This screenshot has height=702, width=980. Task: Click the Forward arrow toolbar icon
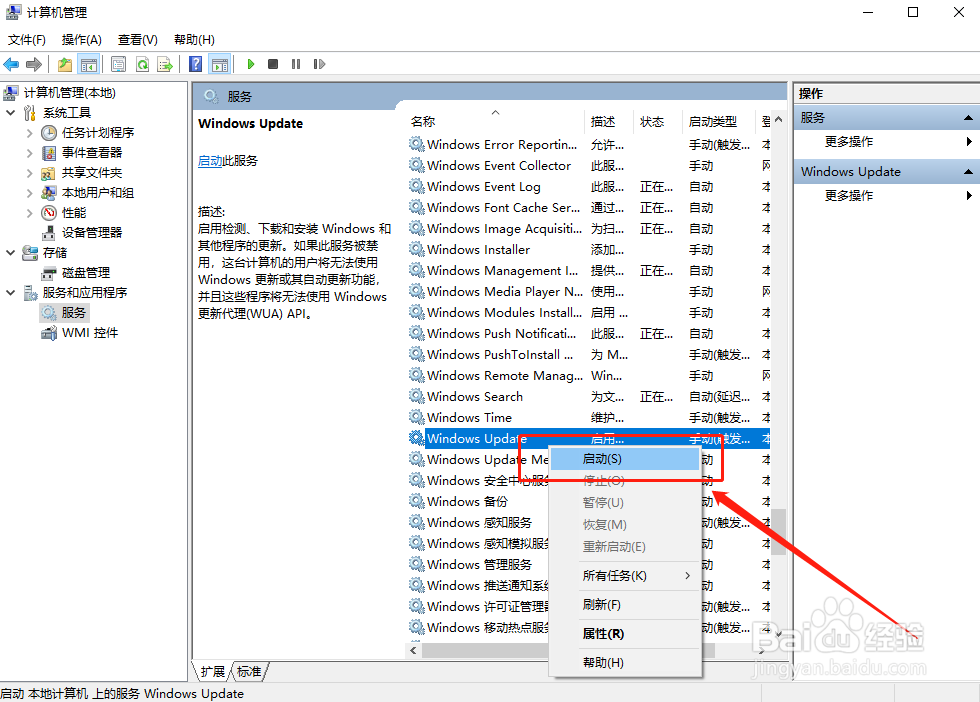click(x=34, y=64)
